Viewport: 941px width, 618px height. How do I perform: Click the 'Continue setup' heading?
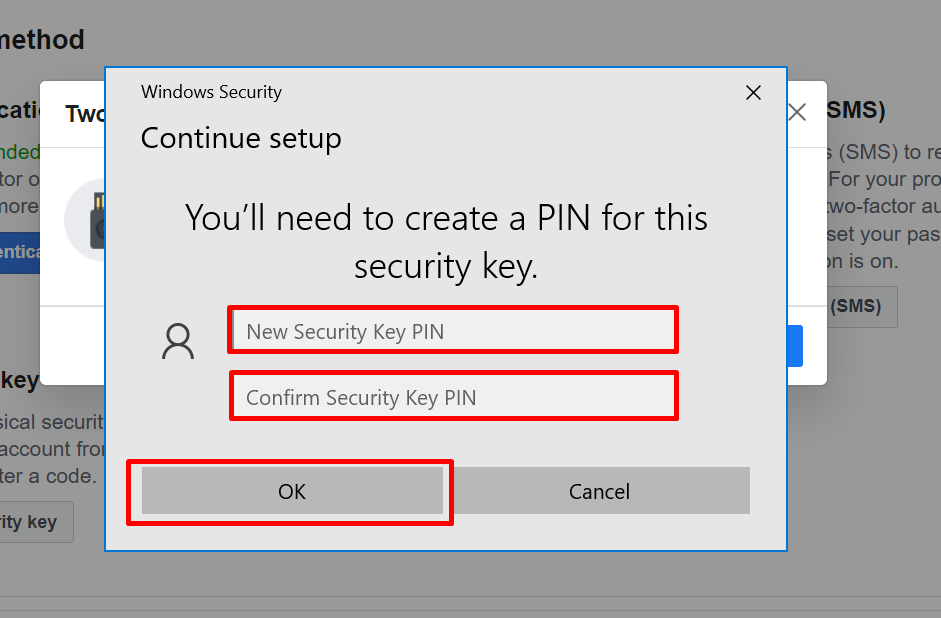[241, 139]
